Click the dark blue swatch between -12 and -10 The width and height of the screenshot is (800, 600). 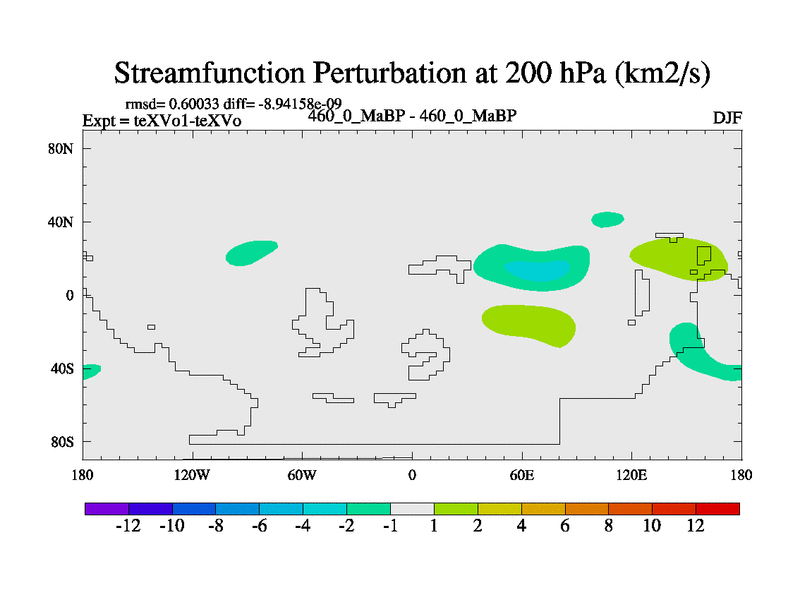coord(150,509)
